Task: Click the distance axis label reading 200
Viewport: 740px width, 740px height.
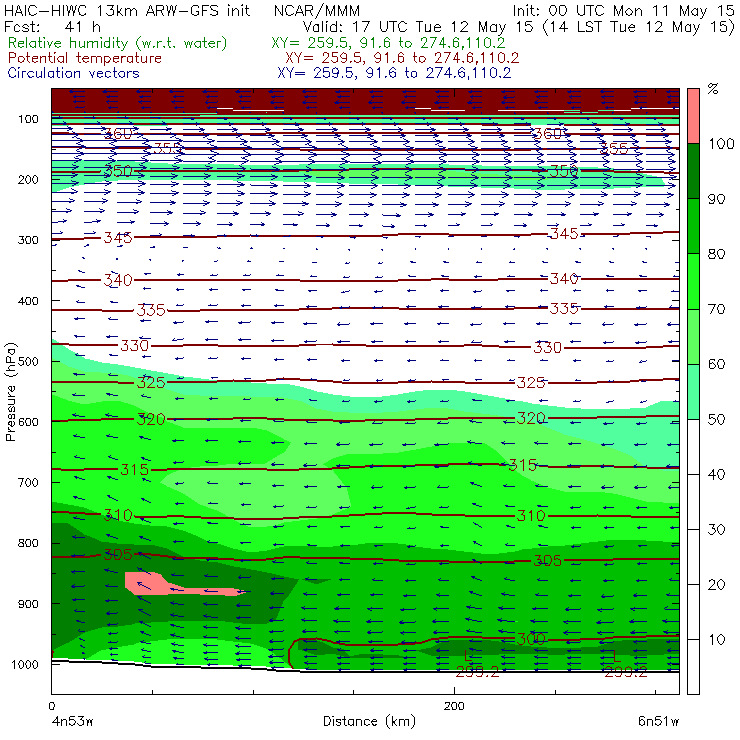Action: click(x=454, y=706)
